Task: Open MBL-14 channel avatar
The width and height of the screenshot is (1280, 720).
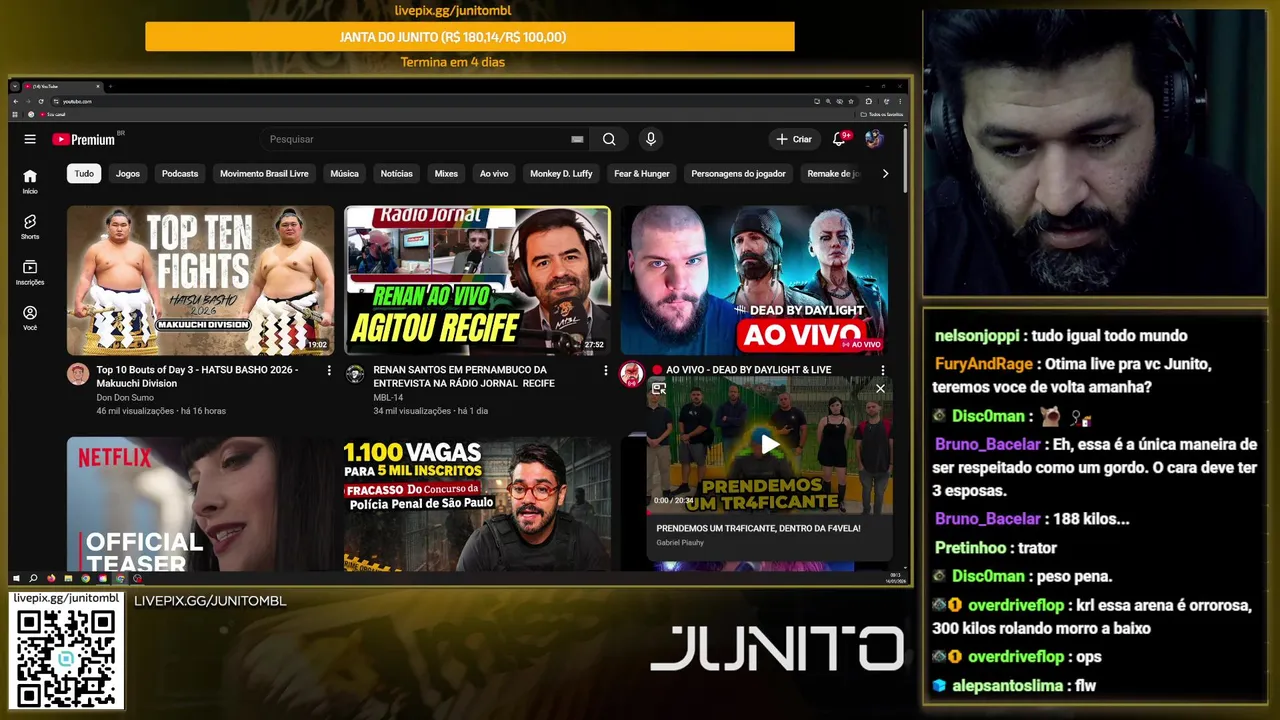Action: pos(355,374)
